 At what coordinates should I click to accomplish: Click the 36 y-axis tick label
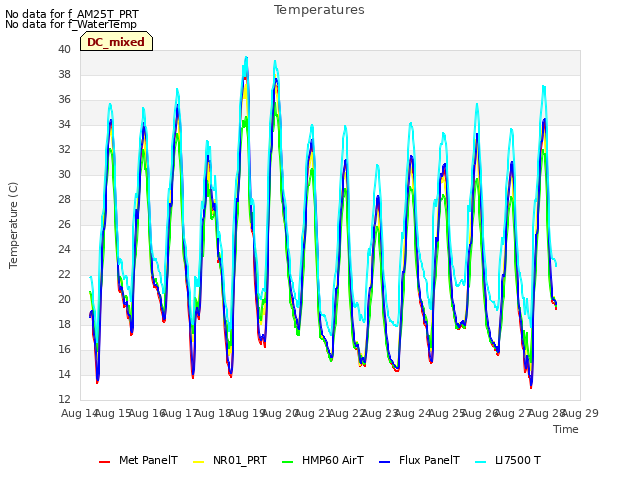click(x=64, y=99)
